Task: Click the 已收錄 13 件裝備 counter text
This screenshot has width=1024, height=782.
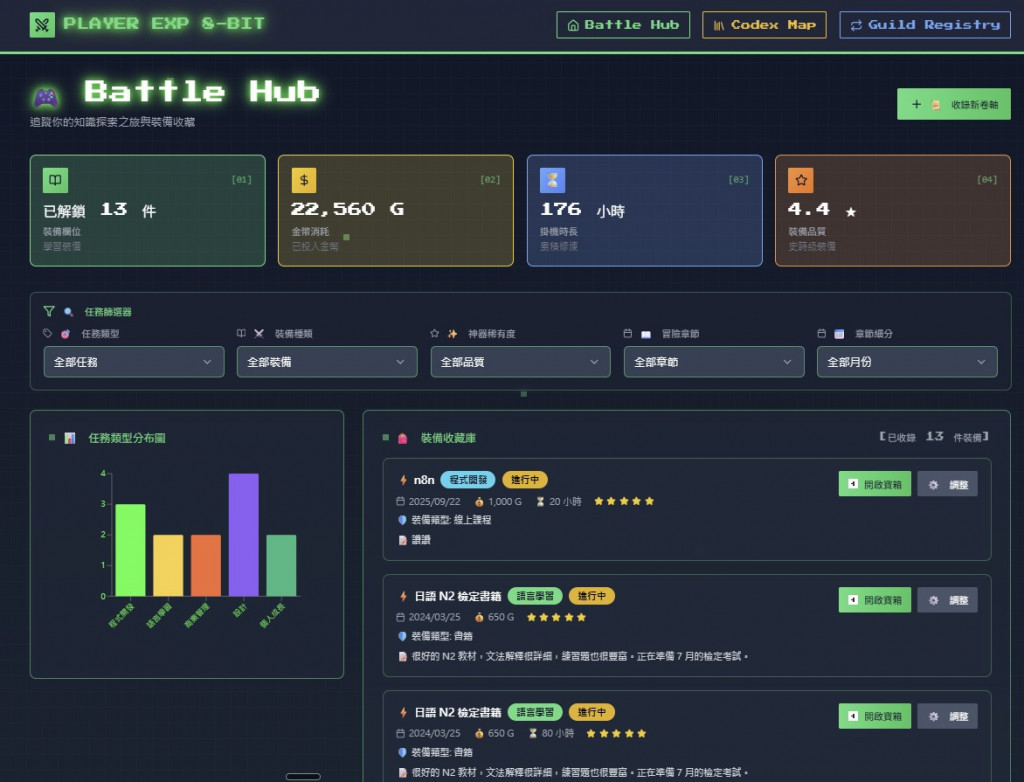Action: [934, 436]
